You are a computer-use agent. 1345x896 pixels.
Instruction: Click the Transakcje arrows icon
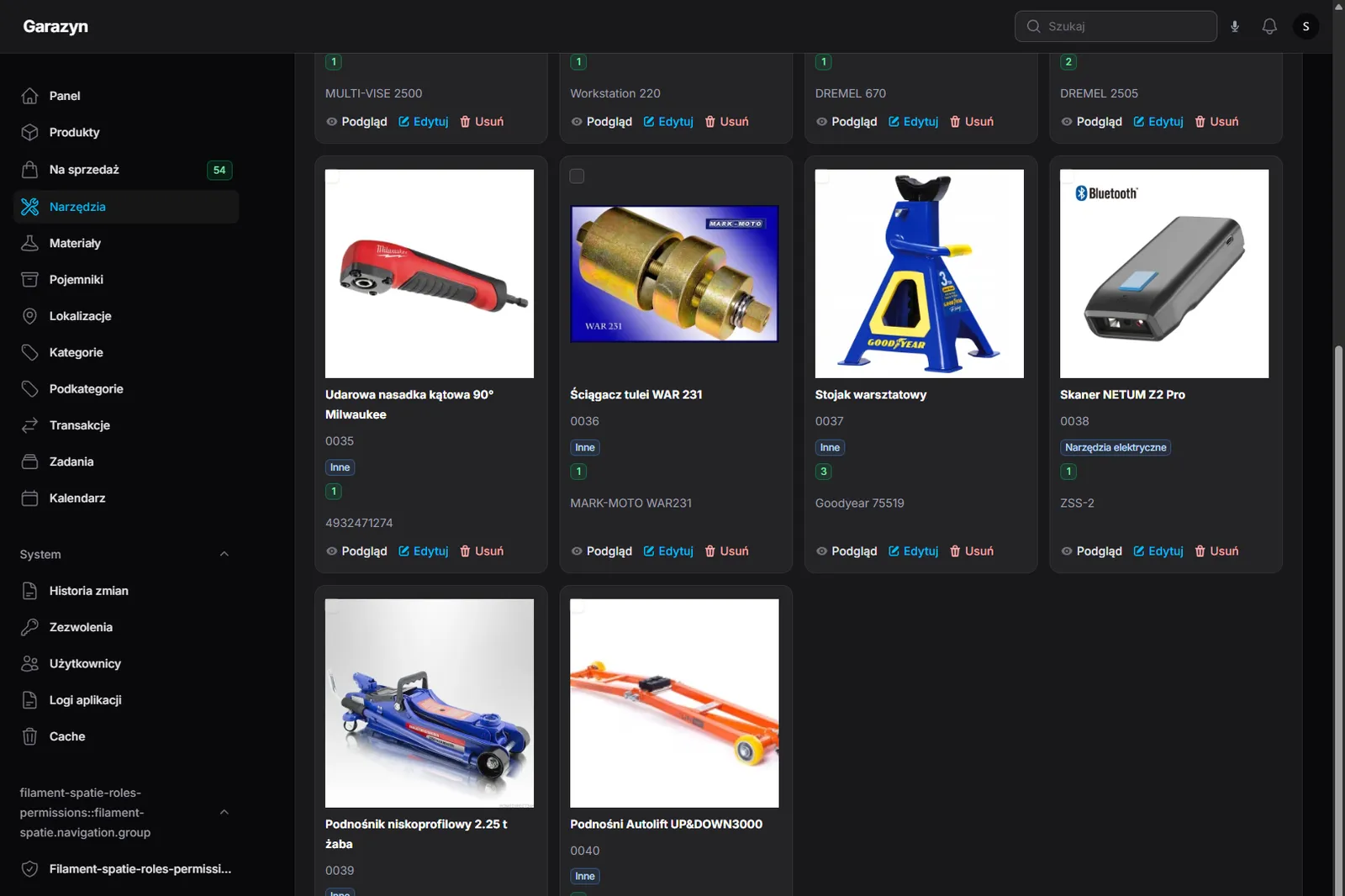coord(29,425)
